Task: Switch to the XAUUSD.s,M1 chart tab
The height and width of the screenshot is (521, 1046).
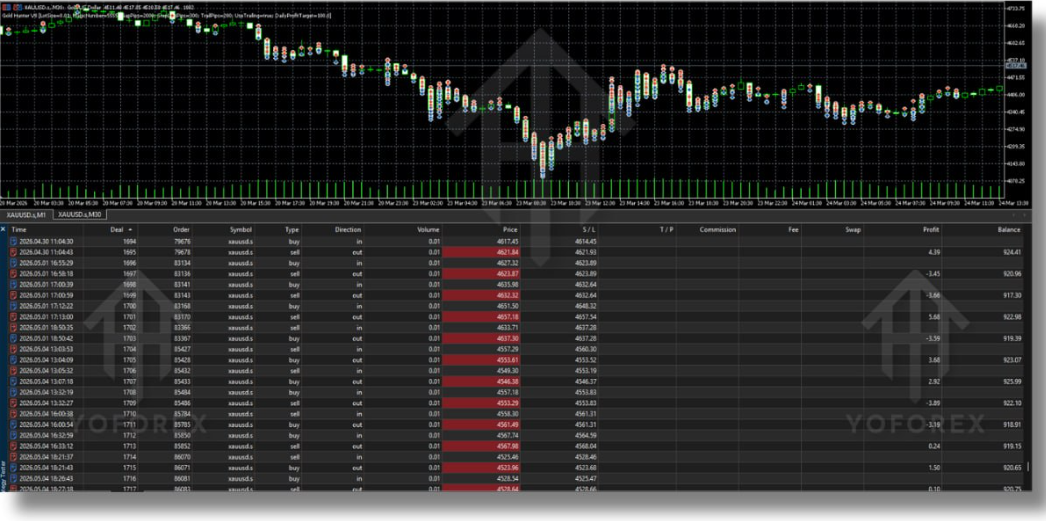Action: coord(26,215)
